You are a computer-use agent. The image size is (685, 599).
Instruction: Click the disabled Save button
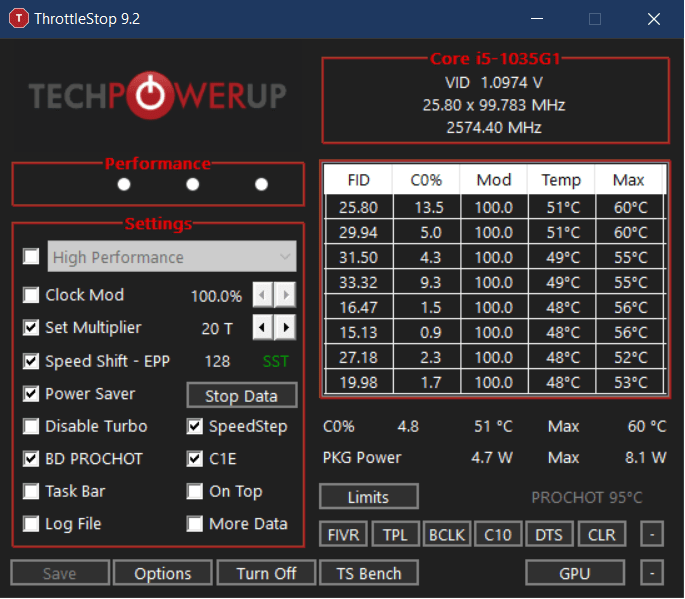tap(60, 572)
